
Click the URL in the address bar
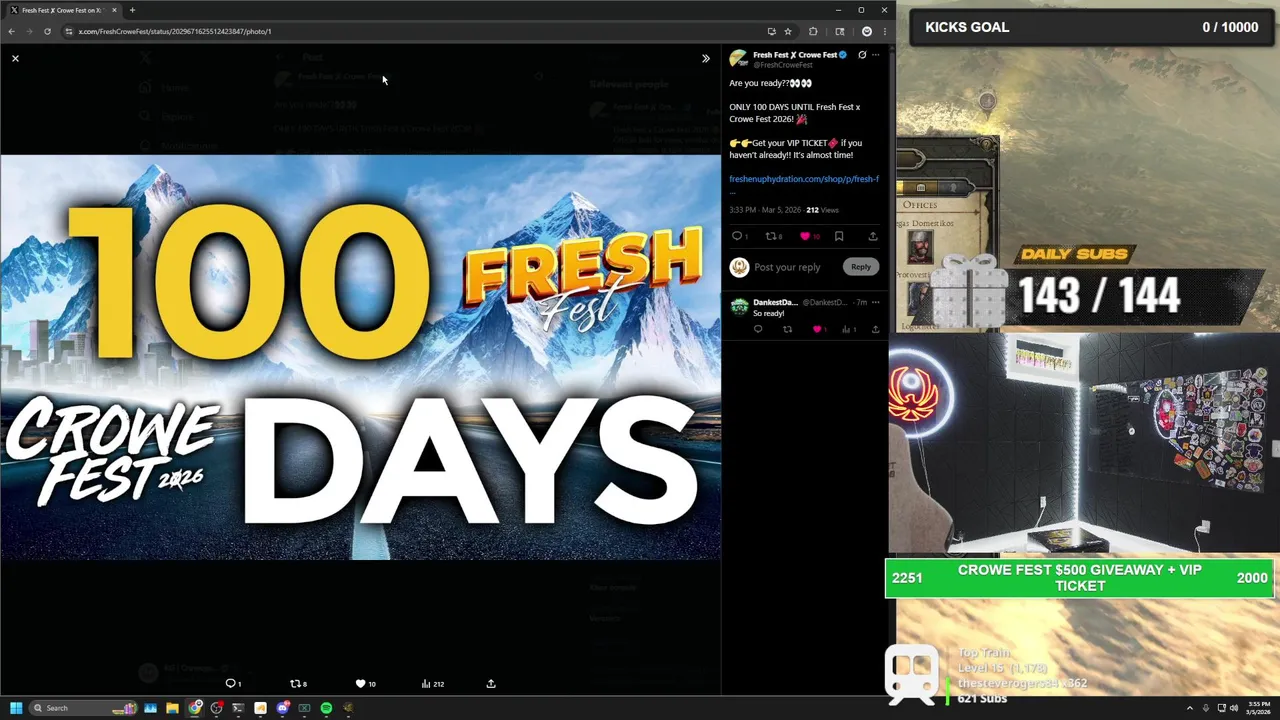pos(174,31)
